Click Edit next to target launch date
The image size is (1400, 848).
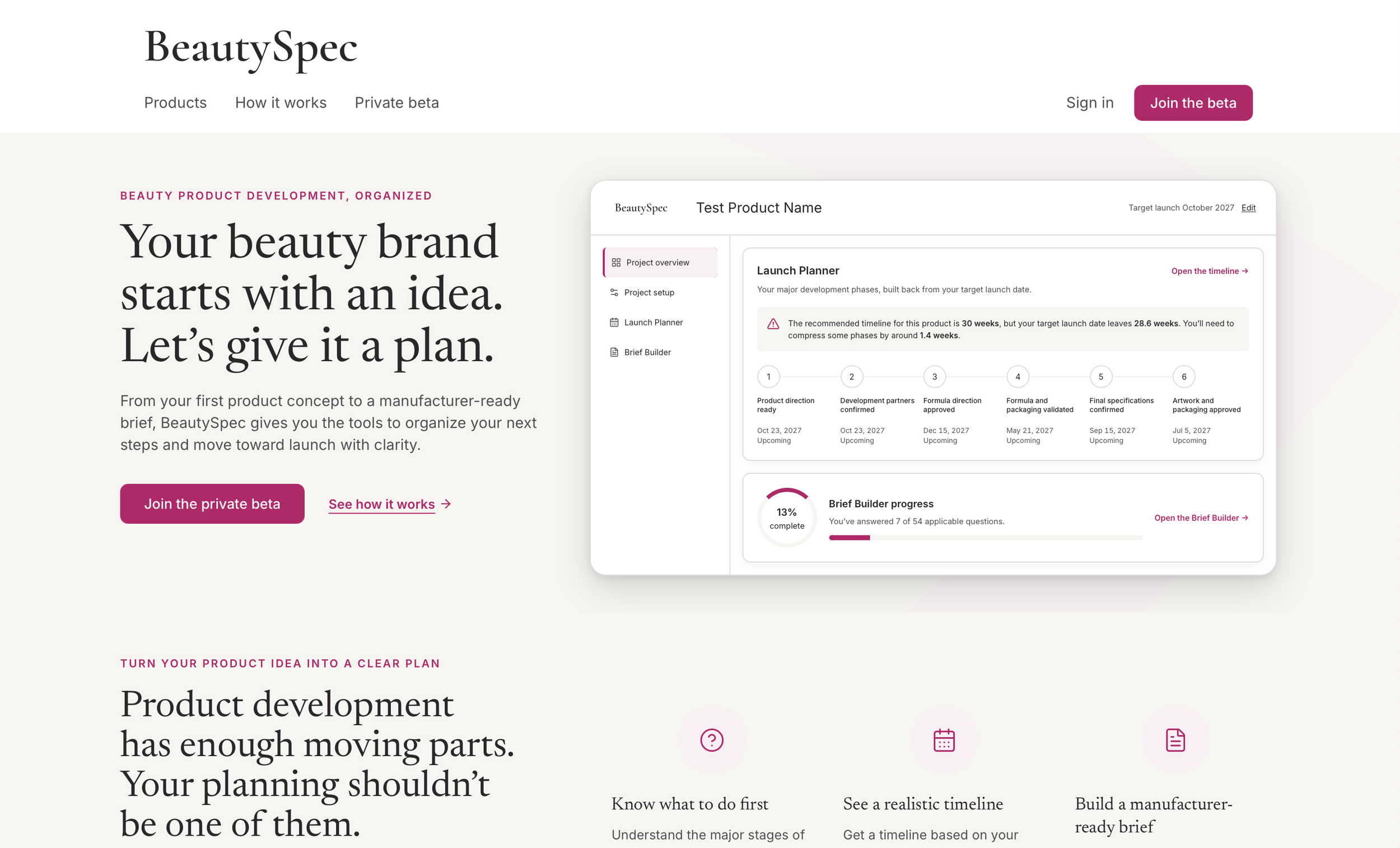coord(1248,208)
